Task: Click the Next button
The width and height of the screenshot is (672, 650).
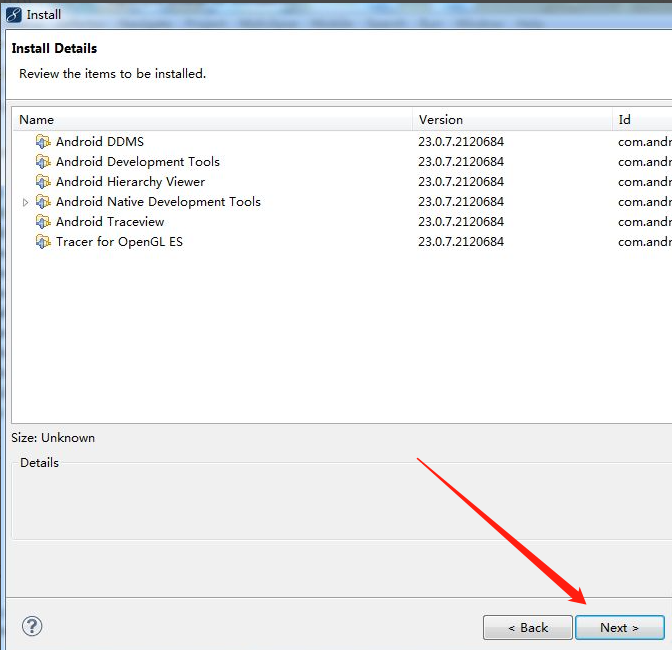Action: point(619,628)
